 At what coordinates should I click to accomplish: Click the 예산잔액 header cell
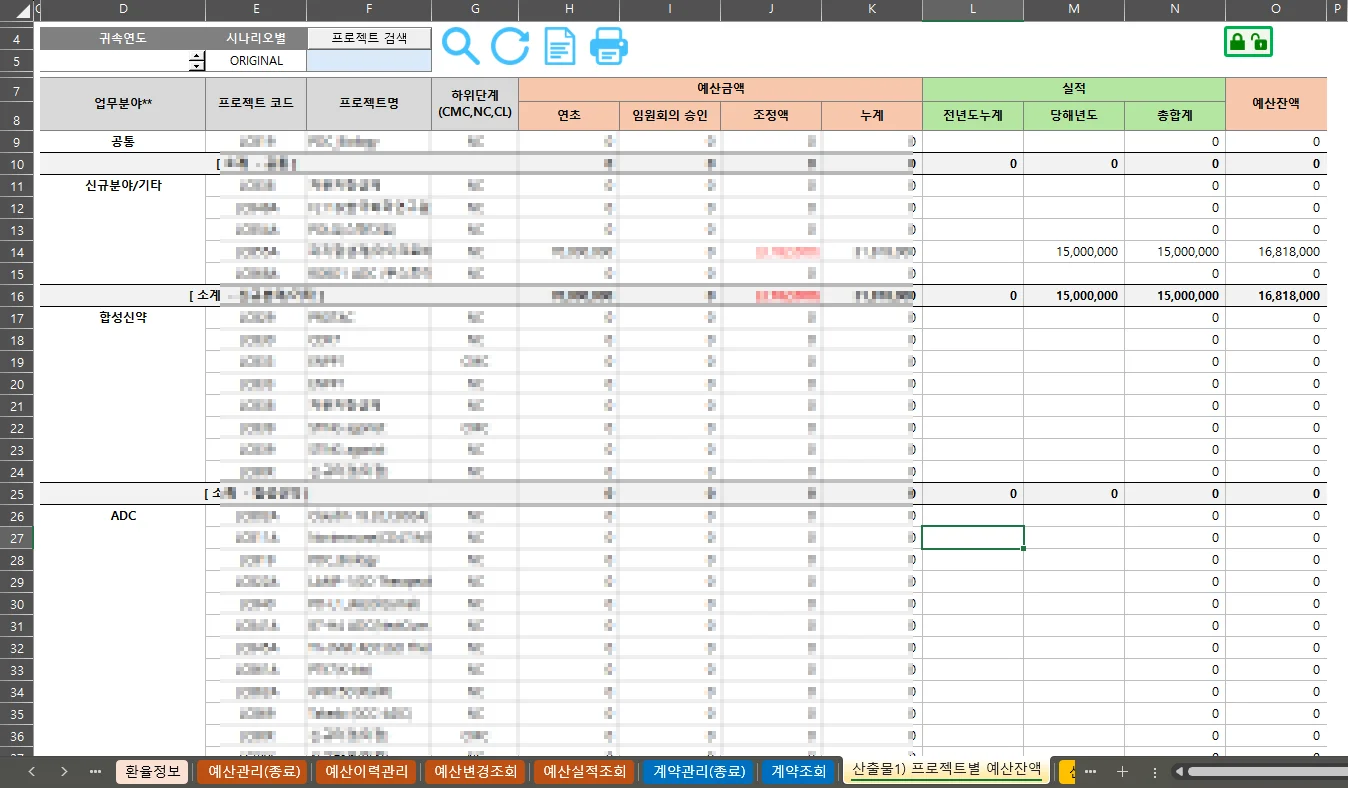1275,103
